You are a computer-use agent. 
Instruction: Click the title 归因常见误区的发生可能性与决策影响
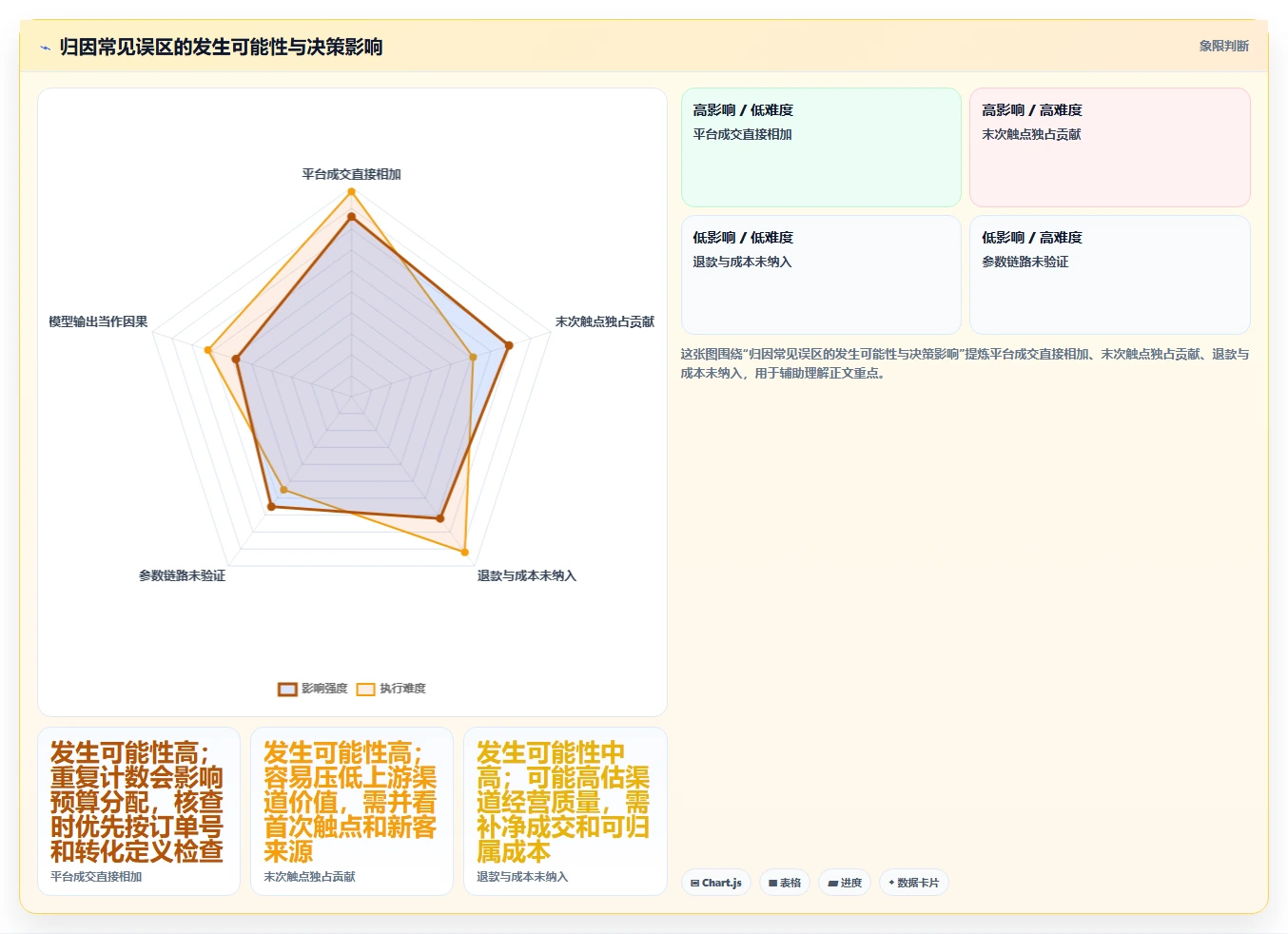pos(221,47)
